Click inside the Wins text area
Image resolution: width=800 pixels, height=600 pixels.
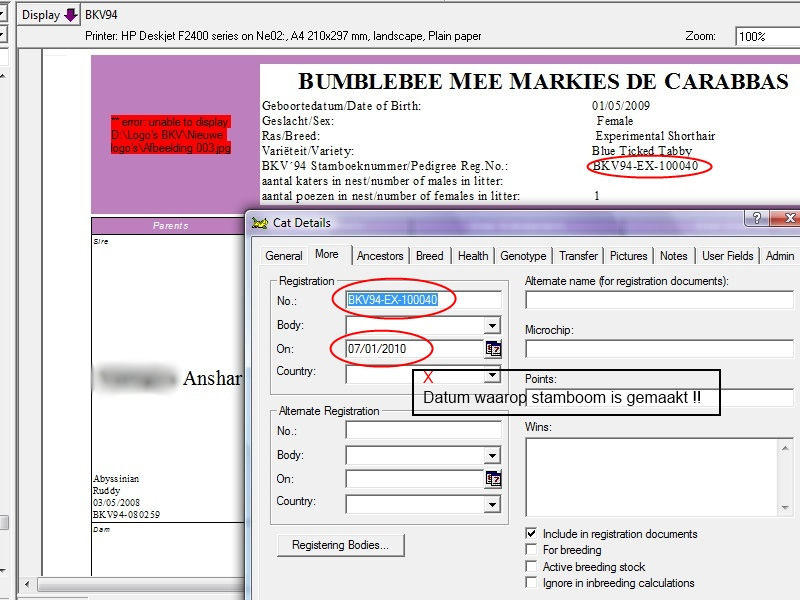pyautogui.click(x=652, y=478)
